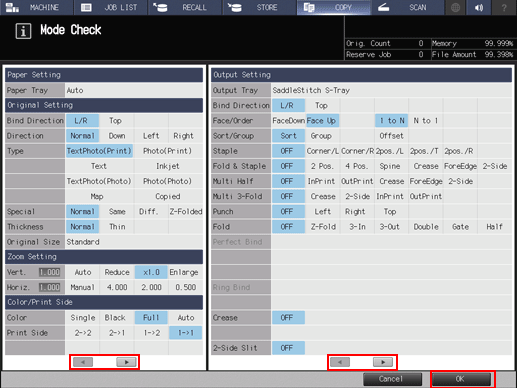Select 2->2 for Print Side
Viewport: 517px width, 388px height.
click(83, 333)
